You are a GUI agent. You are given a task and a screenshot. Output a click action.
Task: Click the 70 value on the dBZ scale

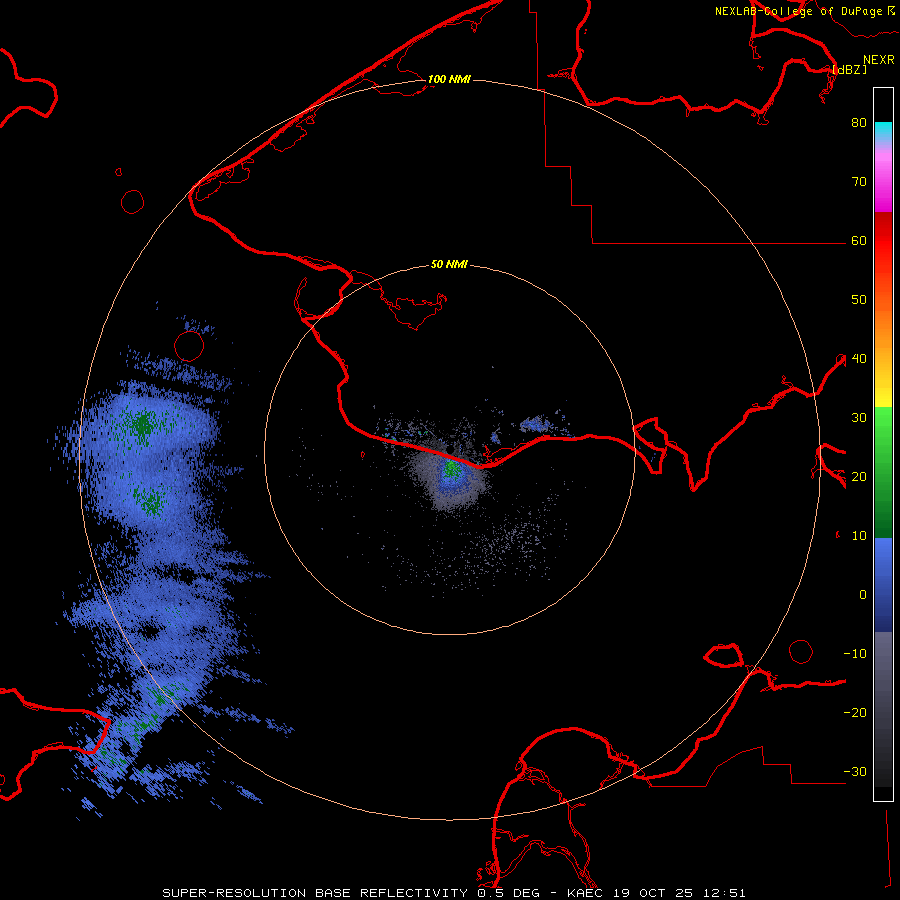[859, 182]
